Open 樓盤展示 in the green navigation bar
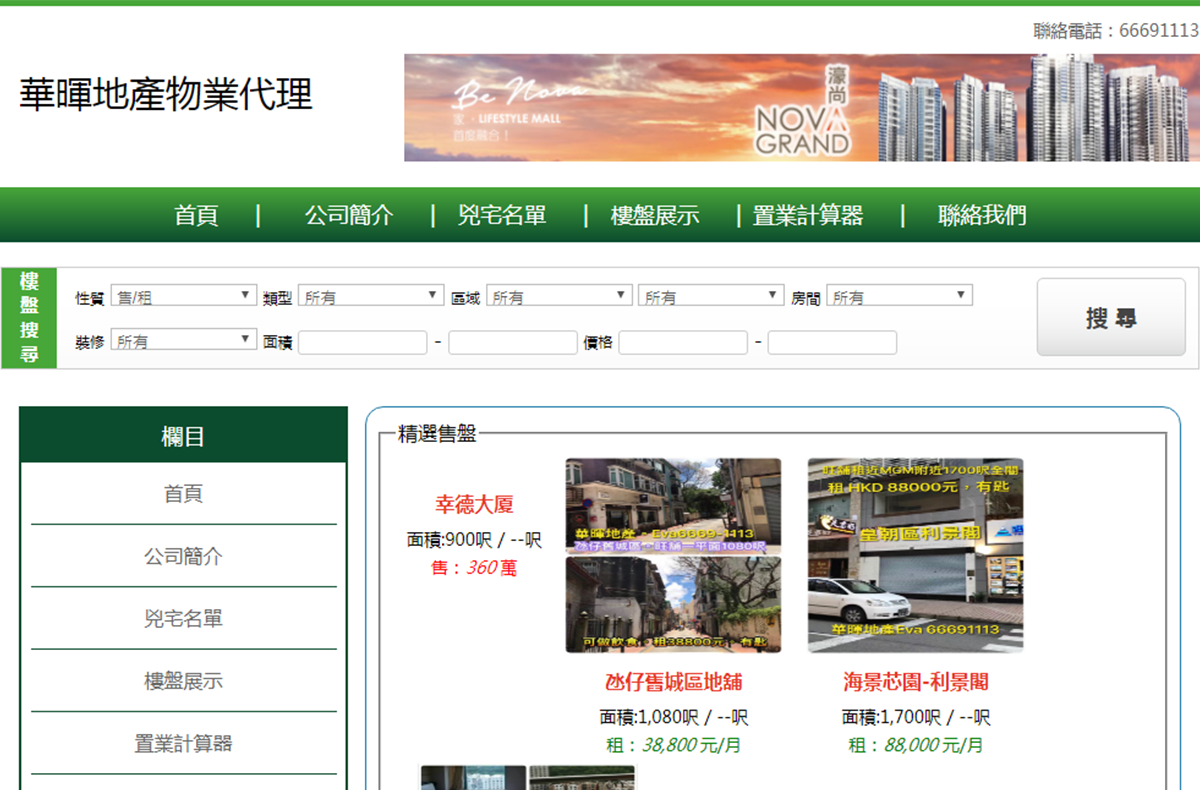Image resolution: width=1200 pixels, height=790 pixels. coord(655,215)
